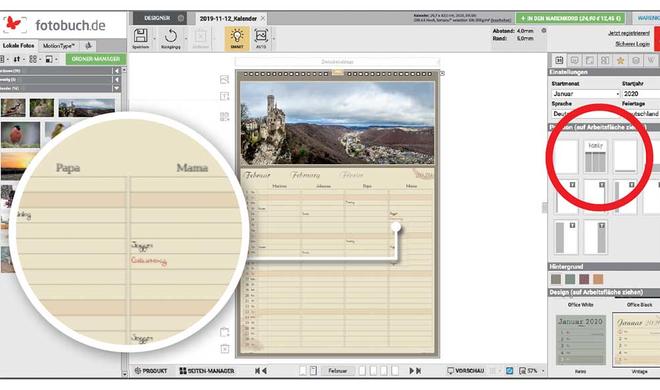The width and height of the screenshot is (660, 390).
Task: Click the Februar page selector
Action: click(338, 371)
